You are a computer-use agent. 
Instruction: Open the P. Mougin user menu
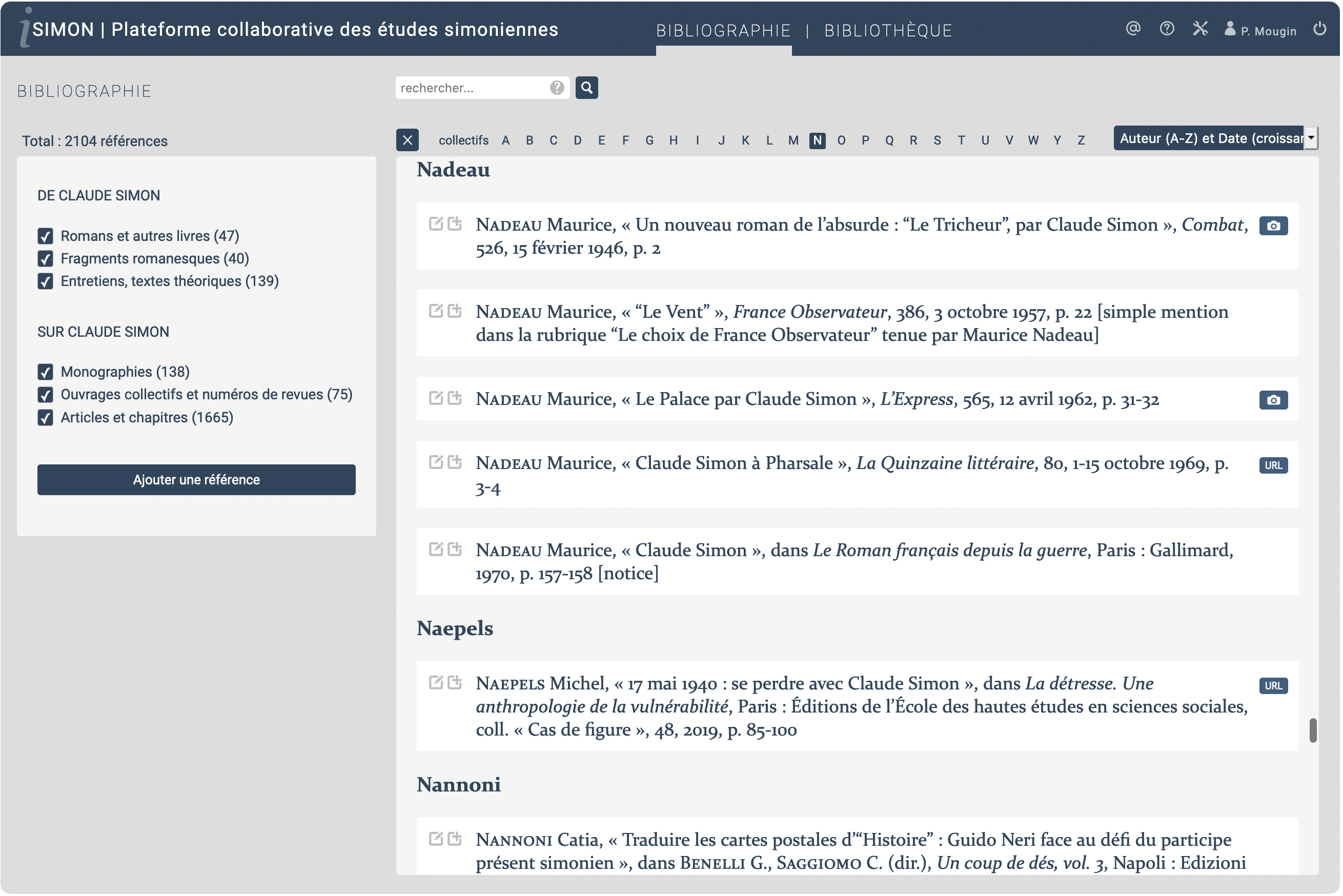pyautogui.click(x=1262, y=30)
